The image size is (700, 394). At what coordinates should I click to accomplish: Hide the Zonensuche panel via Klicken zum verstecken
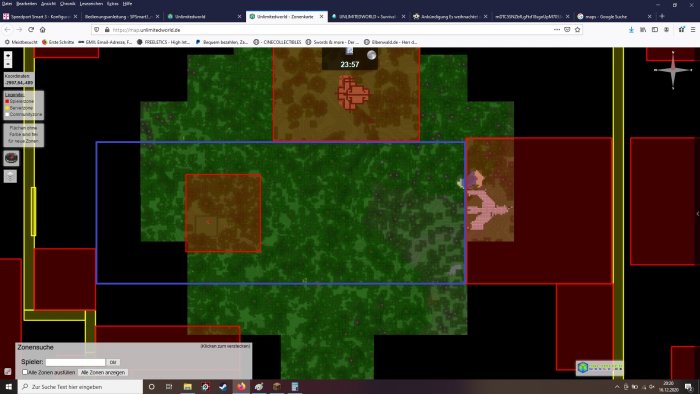click(225, 346)
